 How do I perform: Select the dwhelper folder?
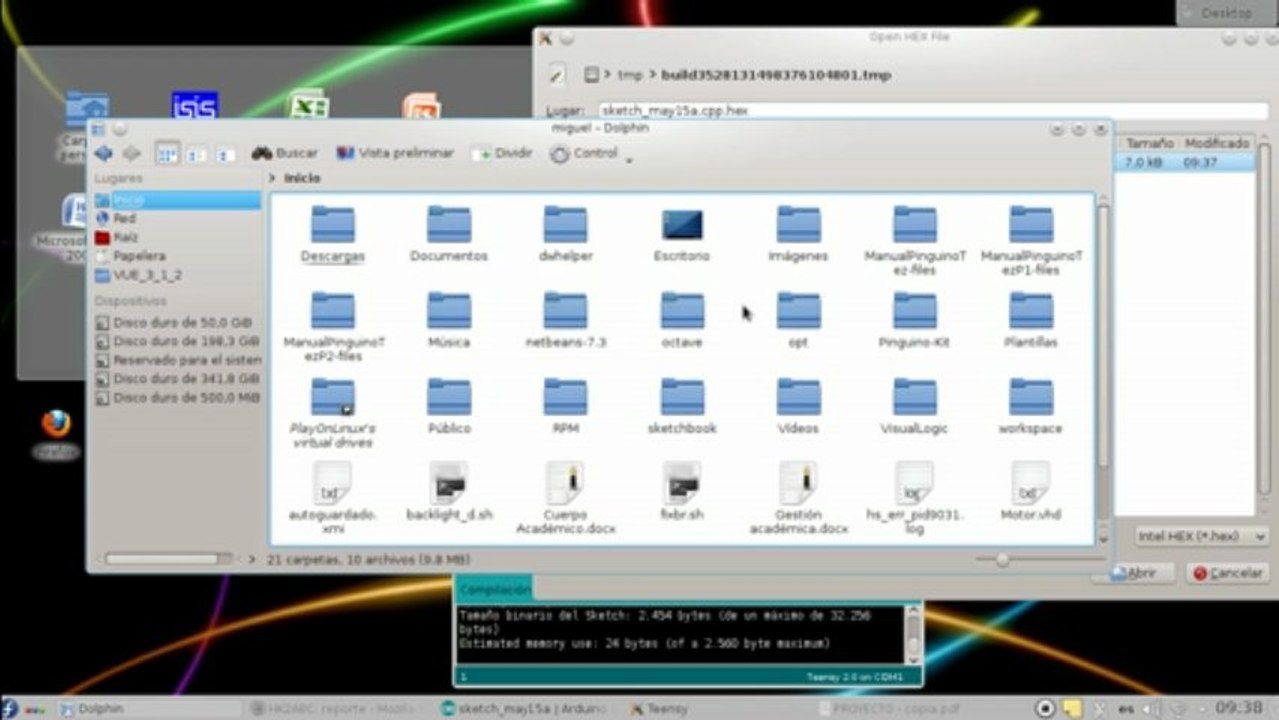pos(565,234)
